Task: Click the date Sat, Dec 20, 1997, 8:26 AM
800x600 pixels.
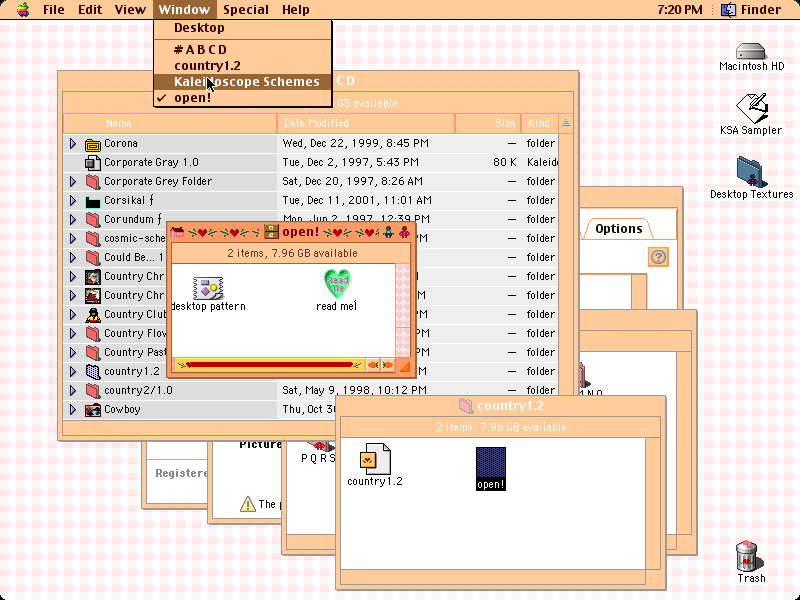Action: pyautogui.click(x=353, y=182)
